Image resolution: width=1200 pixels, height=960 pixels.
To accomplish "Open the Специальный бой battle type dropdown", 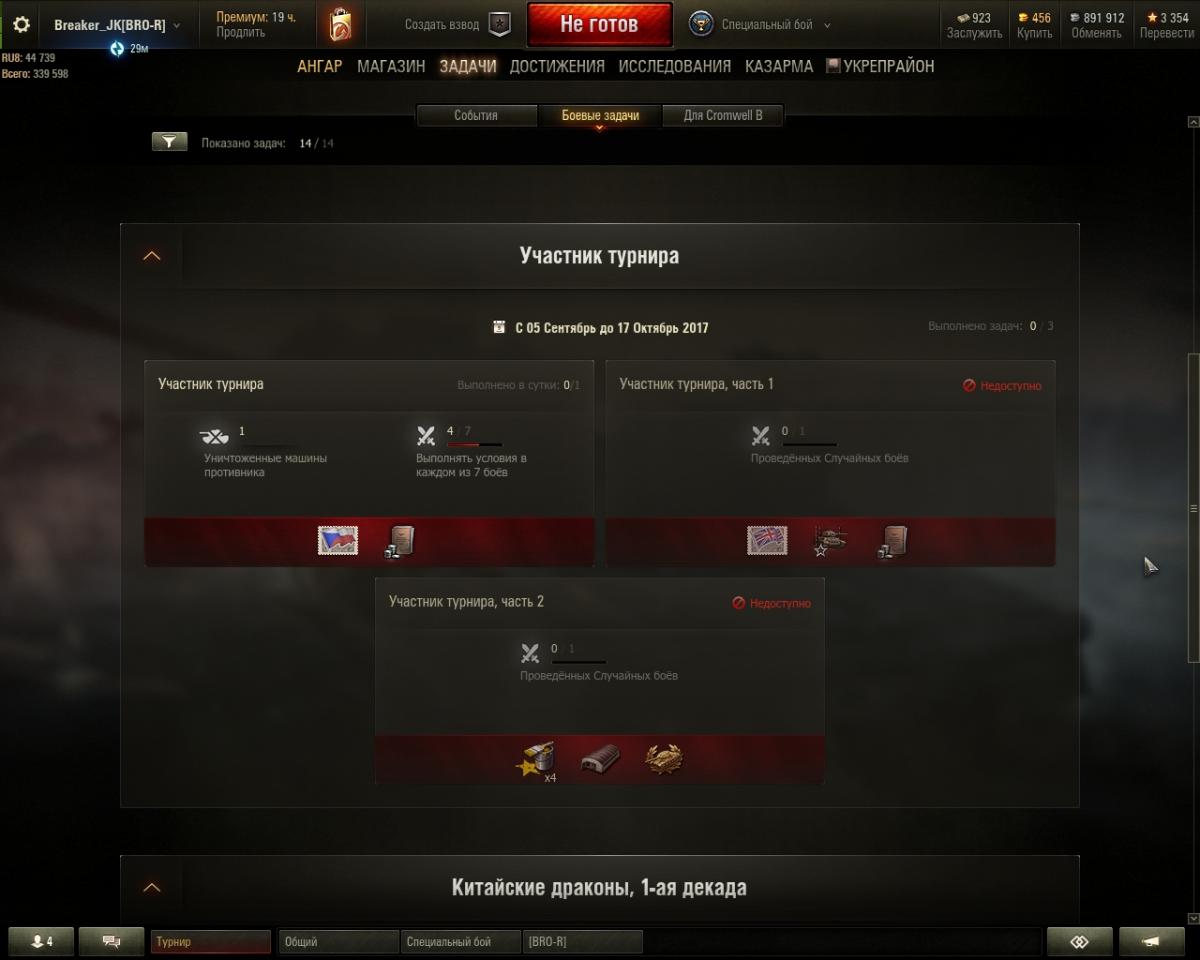I will click(x=760, y=25).
